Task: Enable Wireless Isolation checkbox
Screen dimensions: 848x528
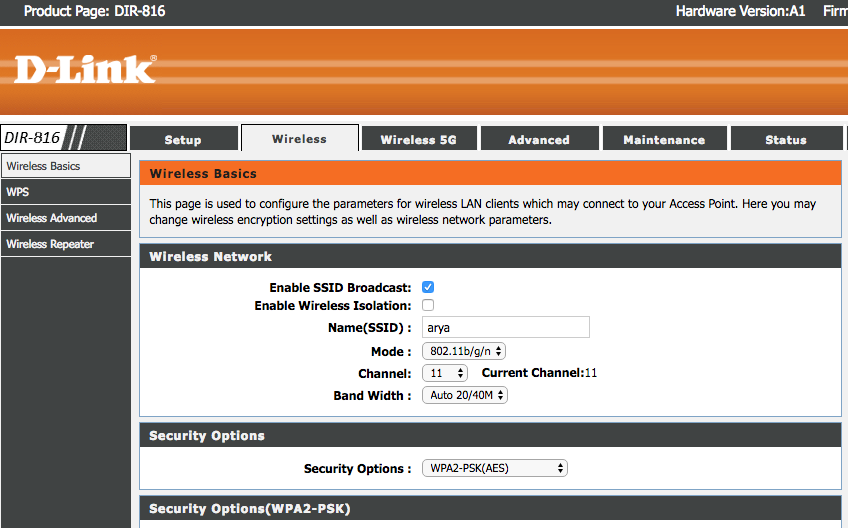Action: click(428, 305)
